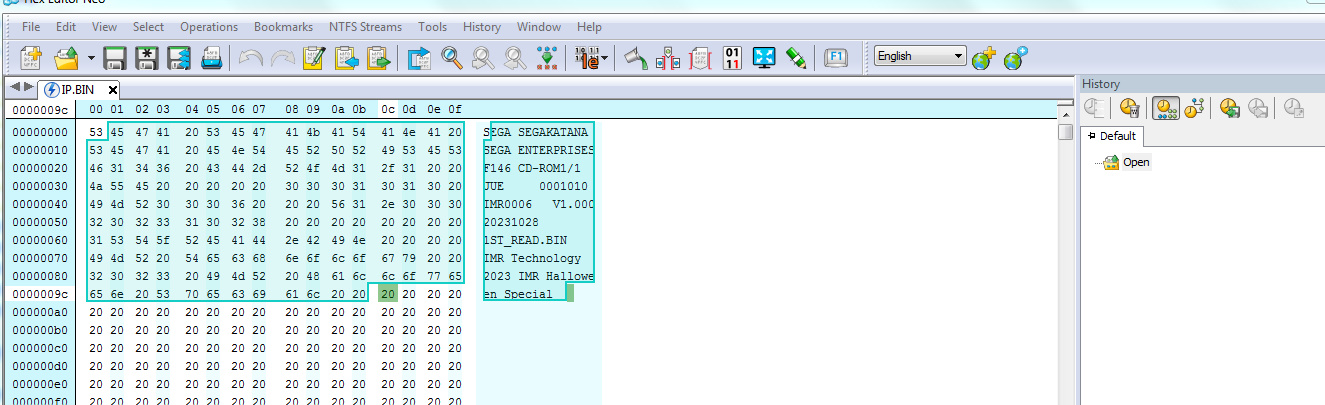Click the compare files icon

pos(668,58)
